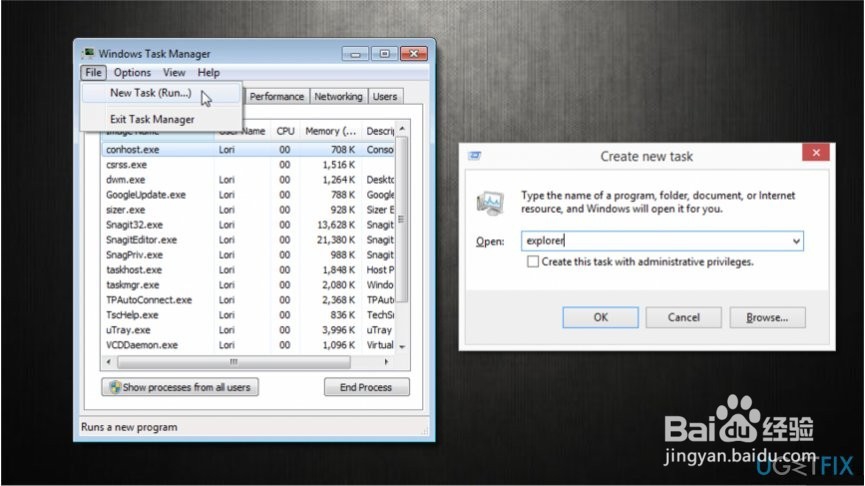The width and height of the screenshot is (865, 486).
Task: Expand the Open field dropdown arrow
Action: click(796, 241)
